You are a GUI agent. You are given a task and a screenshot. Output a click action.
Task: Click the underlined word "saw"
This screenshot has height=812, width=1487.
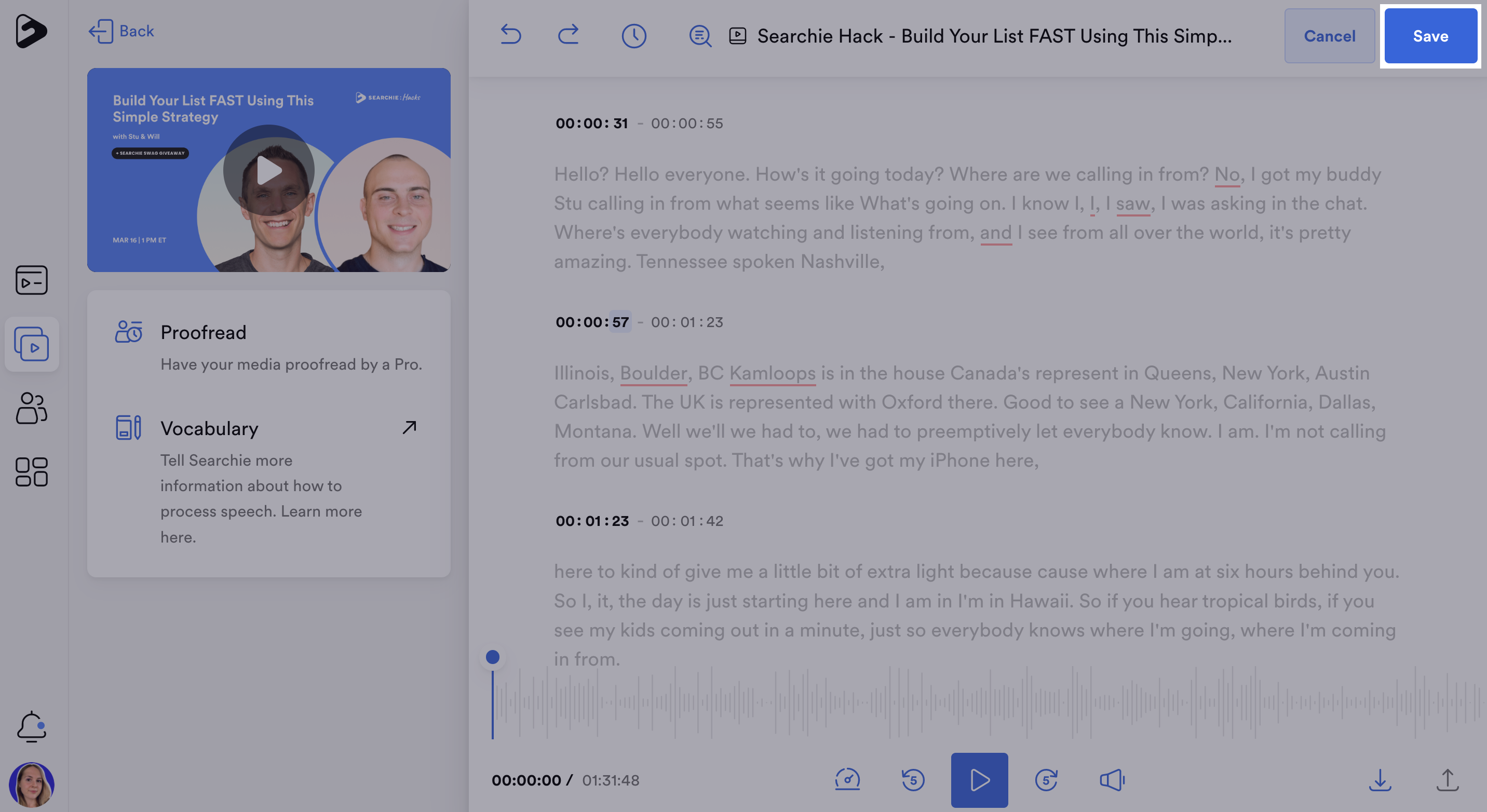coord(1133,204)
